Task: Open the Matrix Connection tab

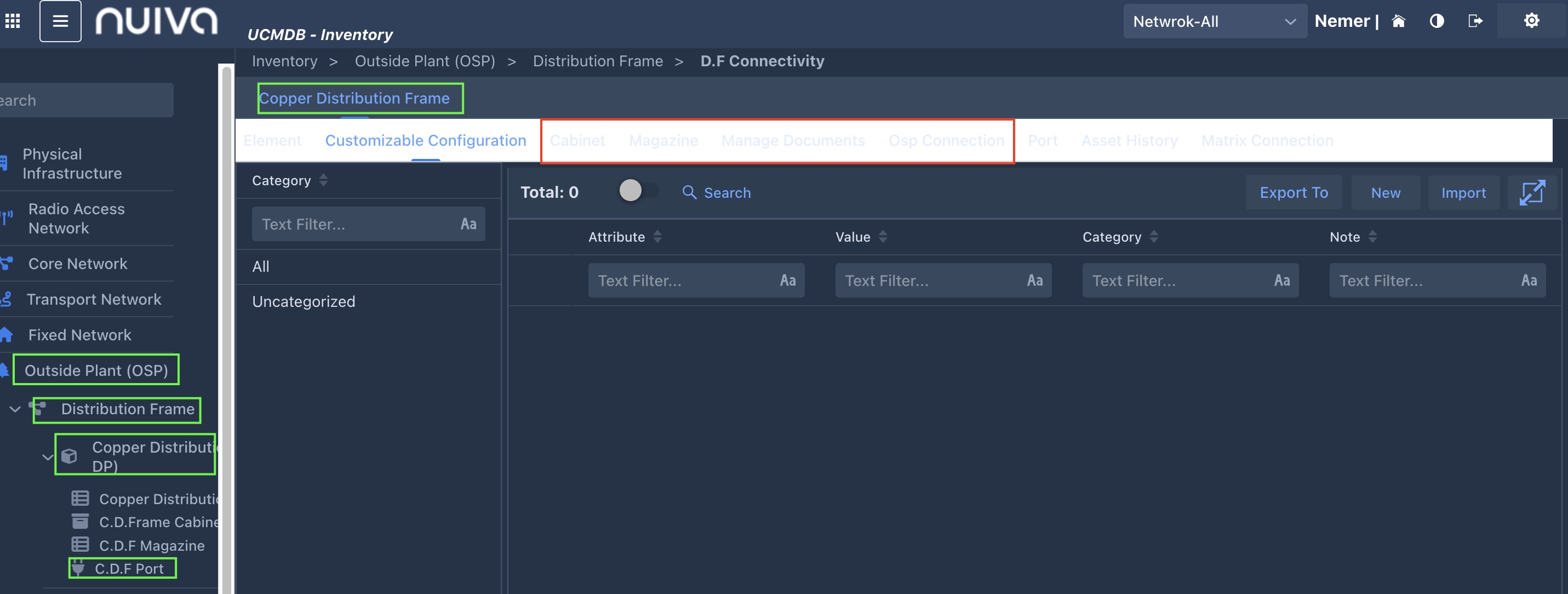Action: (x=1267, y=141)
